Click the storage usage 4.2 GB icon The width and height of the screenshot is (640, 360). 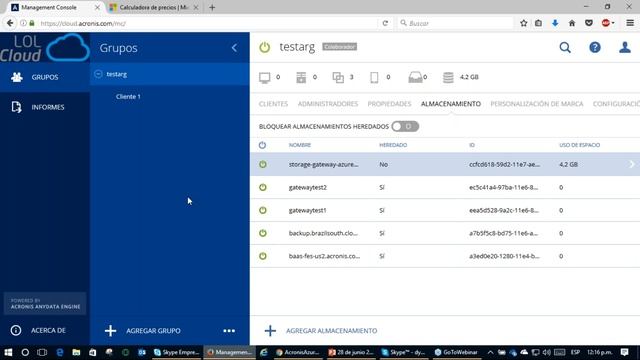(x=448, y=77)
